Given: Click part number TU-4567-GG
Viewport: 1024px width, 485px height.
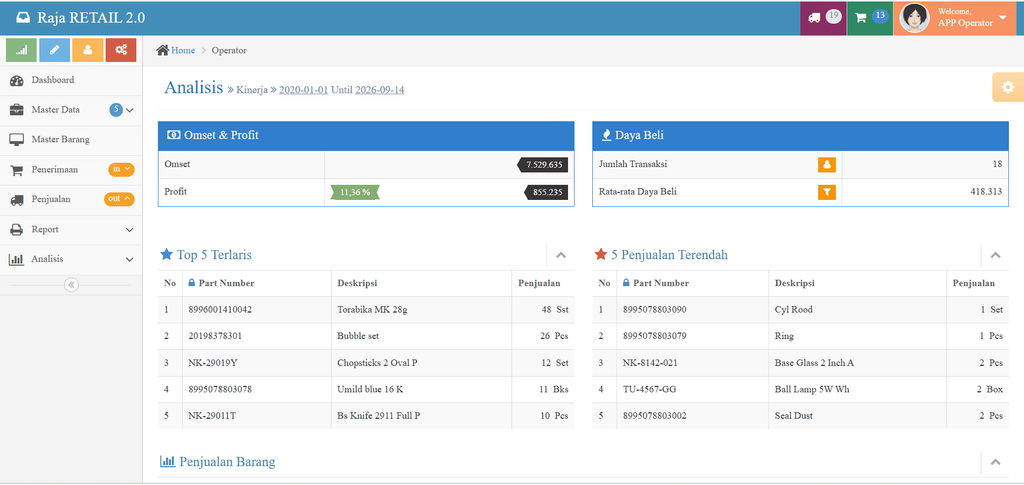Looking at the screenshot, I should (649, 390).
